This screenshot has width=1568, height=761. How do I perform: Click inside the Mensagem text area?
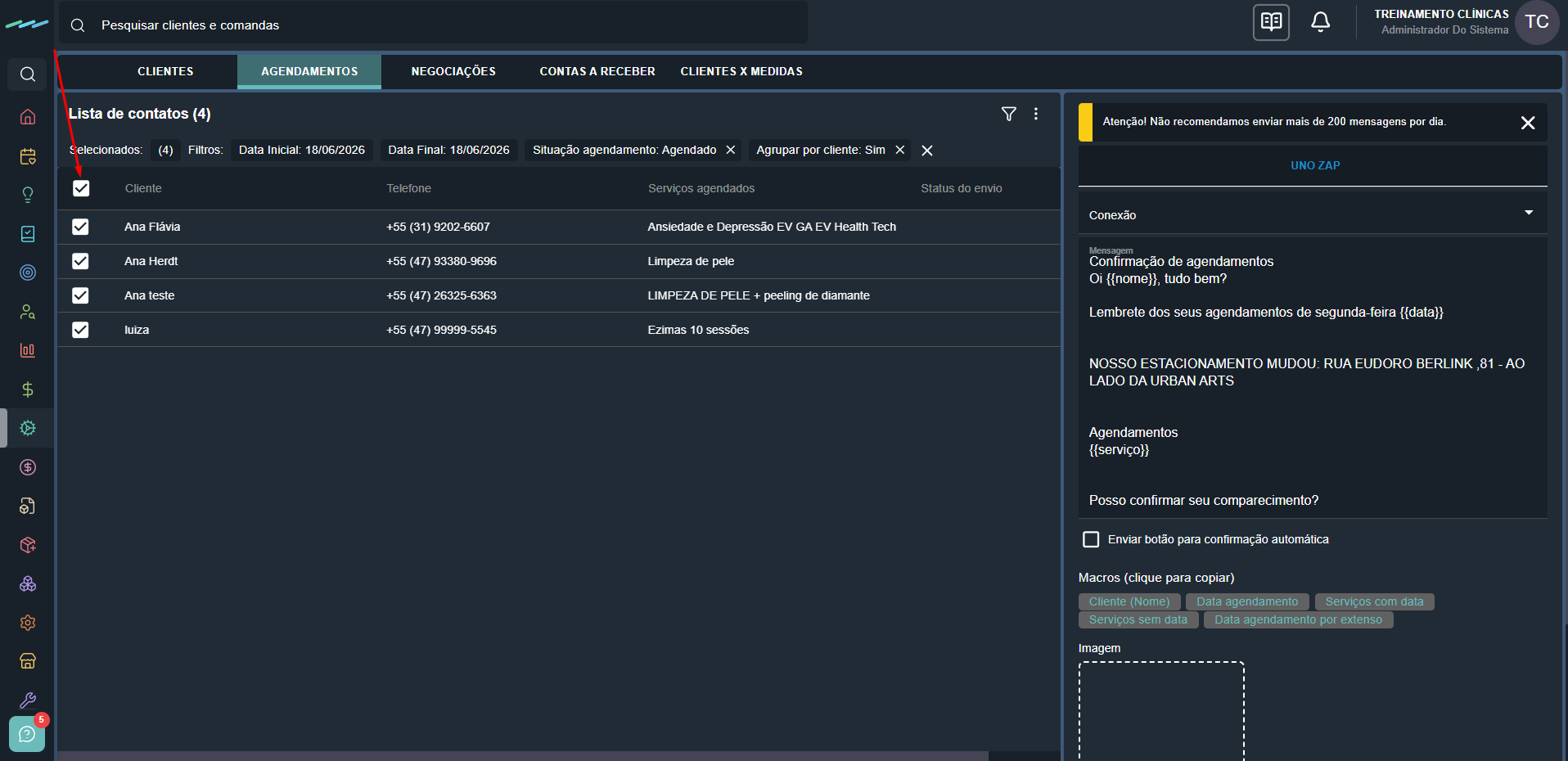tap(1313, 377)
